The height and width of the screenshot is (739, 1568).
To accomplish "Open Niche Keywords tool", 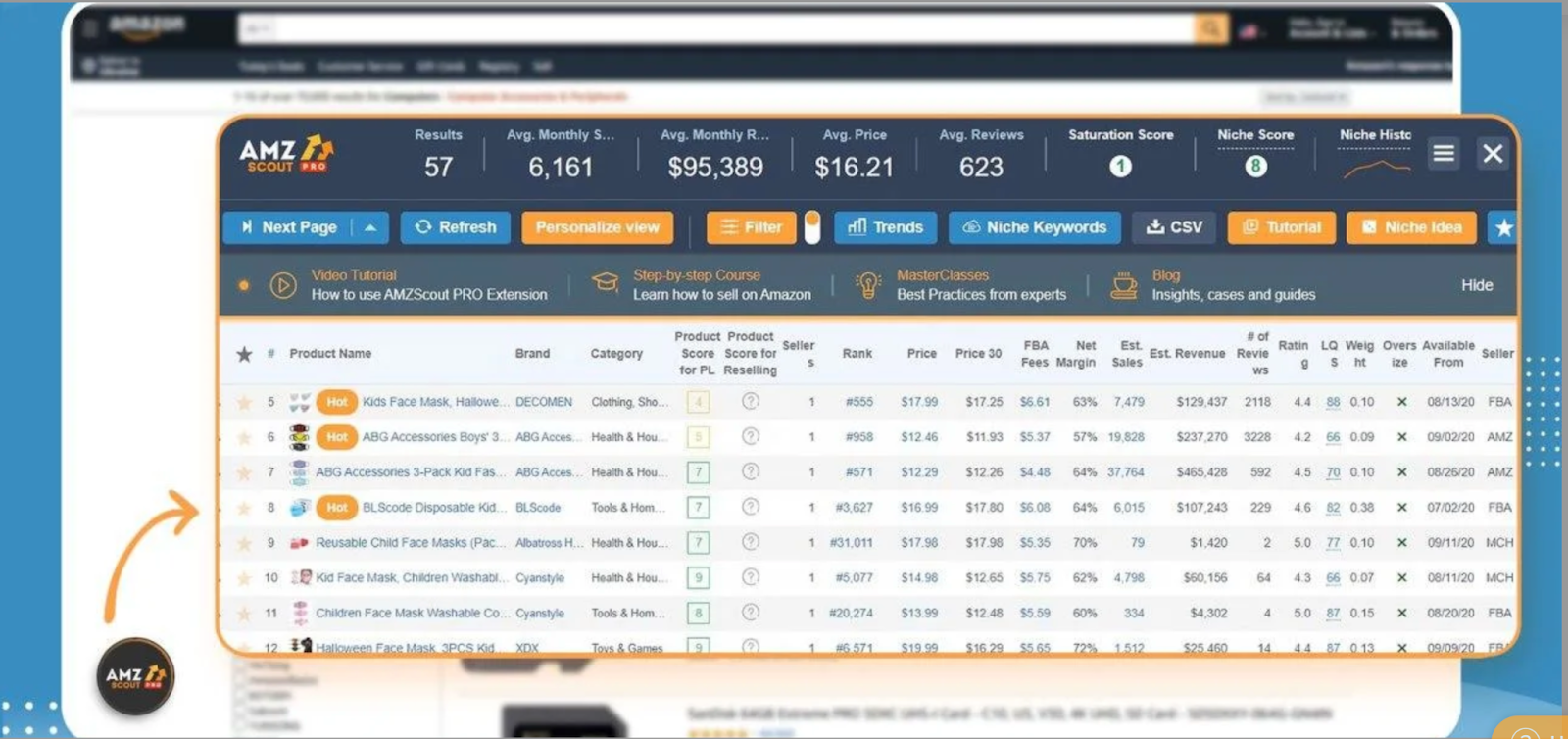I will [x=1035, y=227].
